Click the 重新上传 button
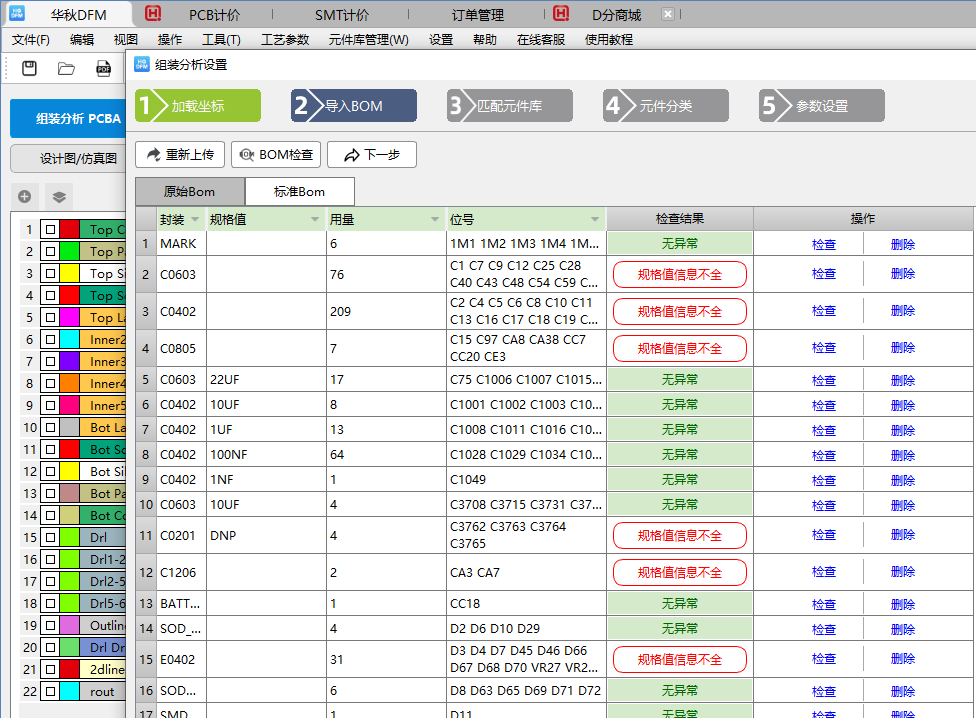The image size is (976, 718). (180, 154)
